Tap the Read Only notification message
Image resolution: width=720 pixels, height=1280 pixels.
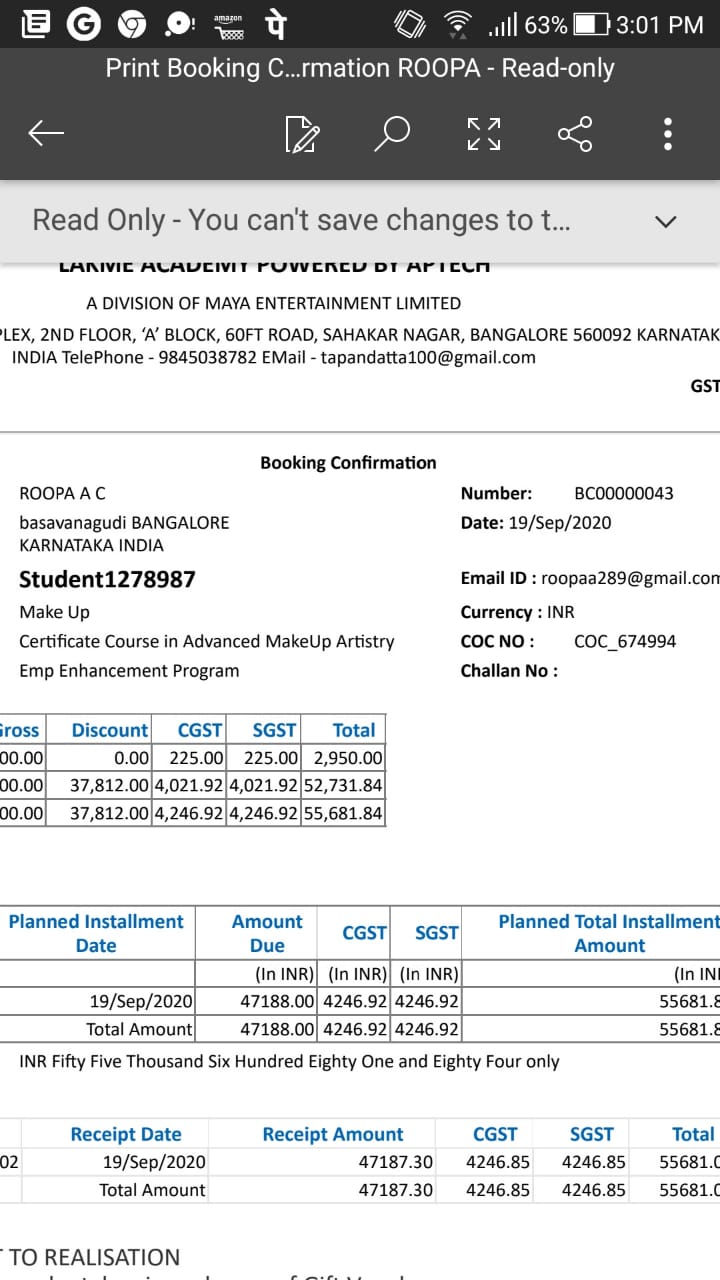coord(301,220)
